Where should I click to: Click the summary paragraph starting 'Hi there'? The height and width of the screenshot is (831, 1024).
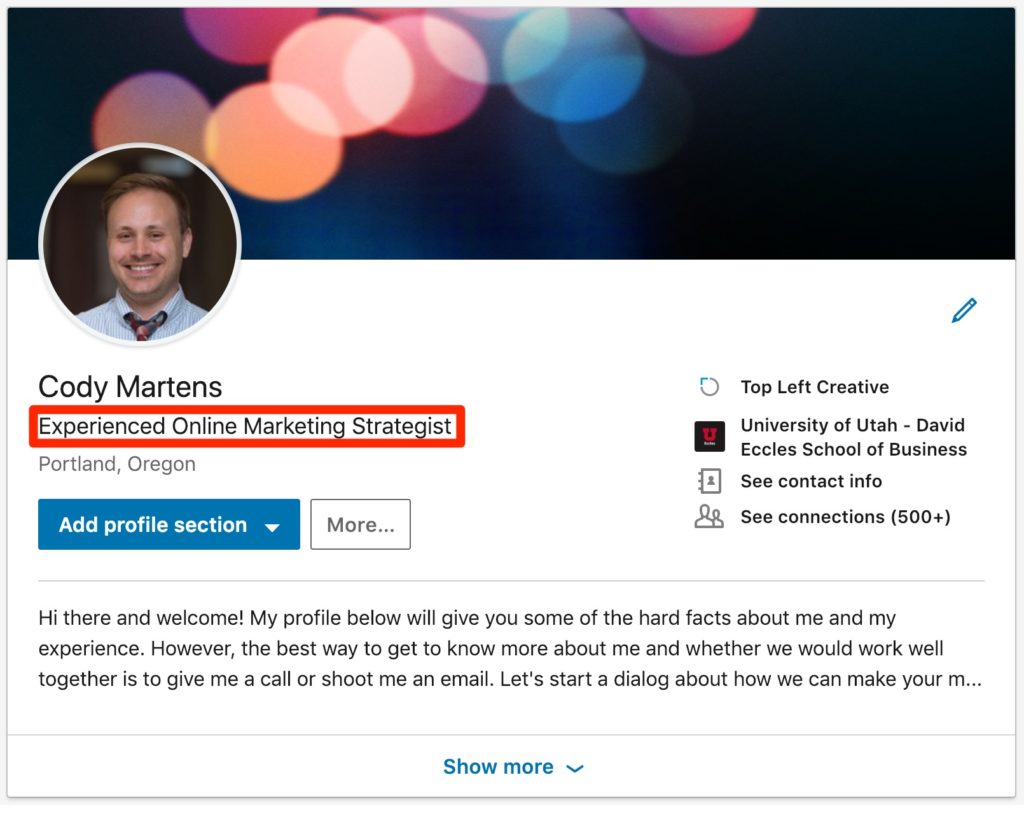510,648
